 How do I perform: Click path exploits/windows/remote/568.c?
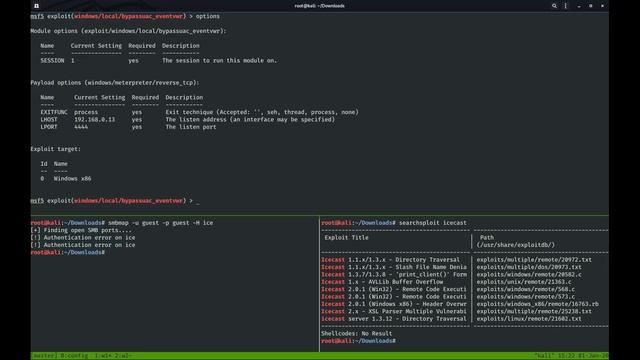pyautogui.click(x=526, y=289)
